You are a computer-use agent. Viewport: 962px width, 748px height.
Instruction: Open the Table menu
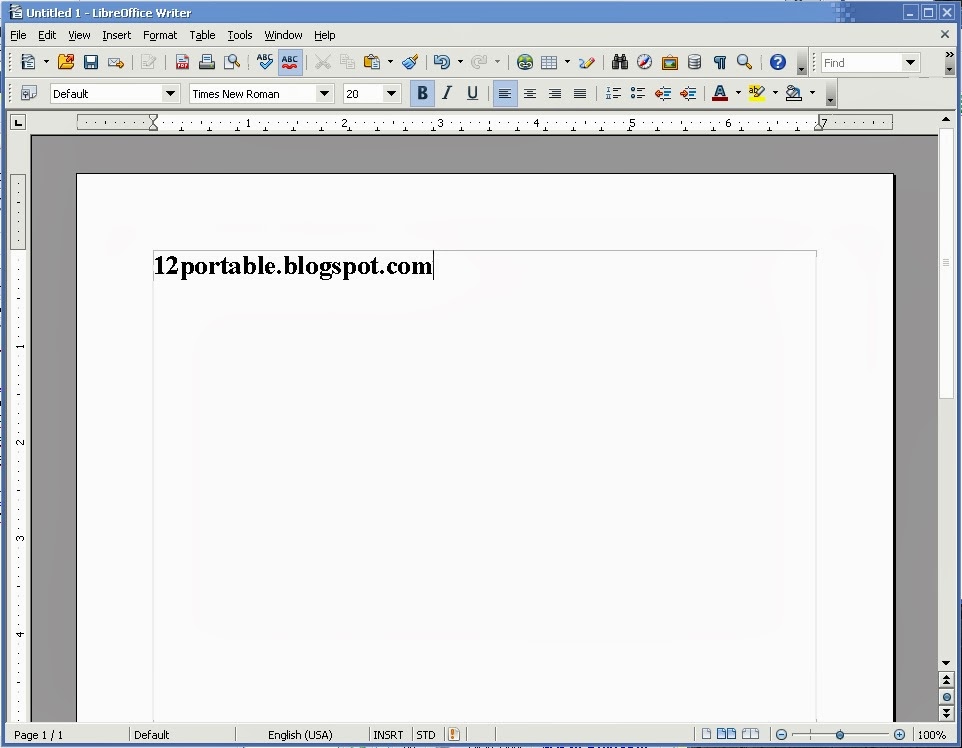coord(202,35)
